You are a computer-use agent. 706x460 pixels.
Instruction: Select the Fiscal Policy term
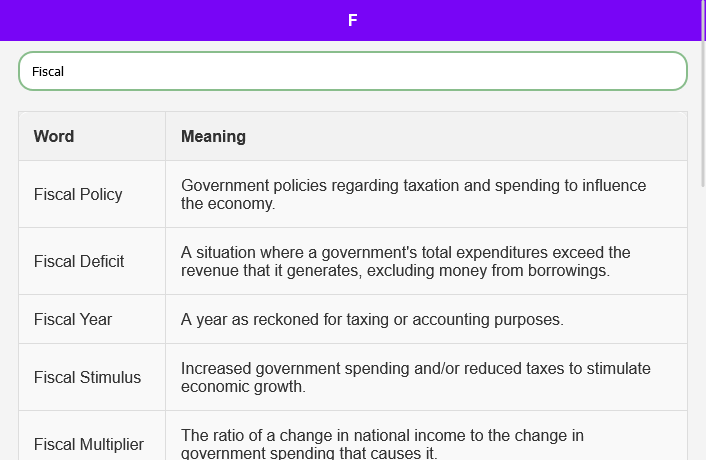(x=78, y=194)
